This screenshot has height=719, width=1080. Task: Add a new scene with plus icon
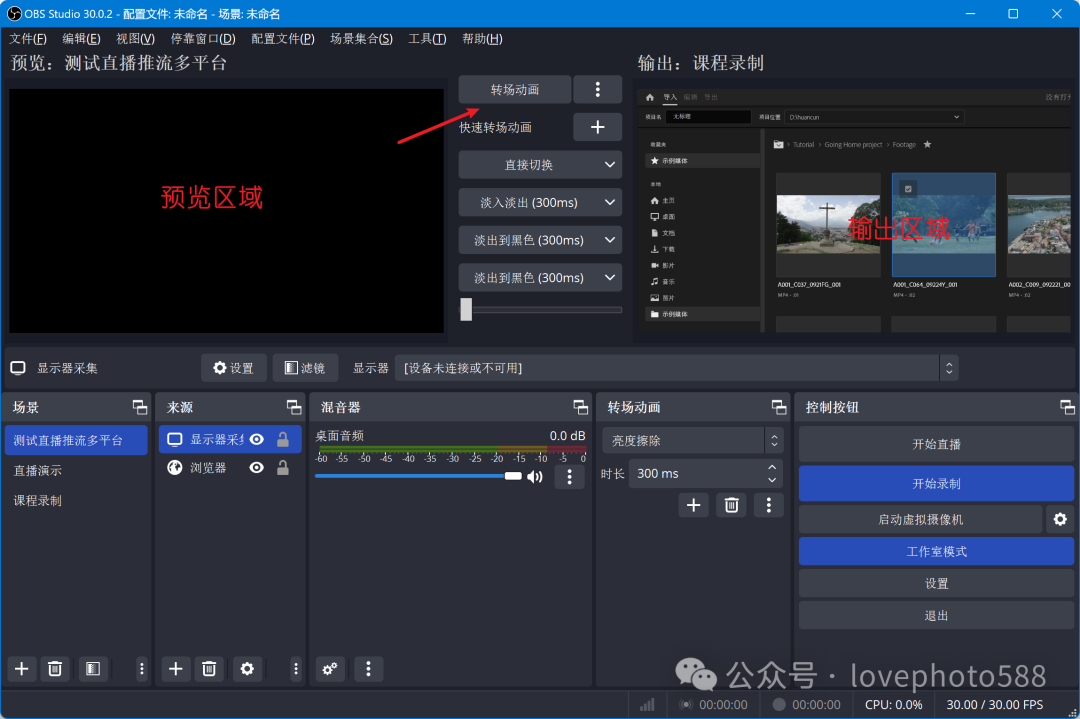click(x=22, y=669)
